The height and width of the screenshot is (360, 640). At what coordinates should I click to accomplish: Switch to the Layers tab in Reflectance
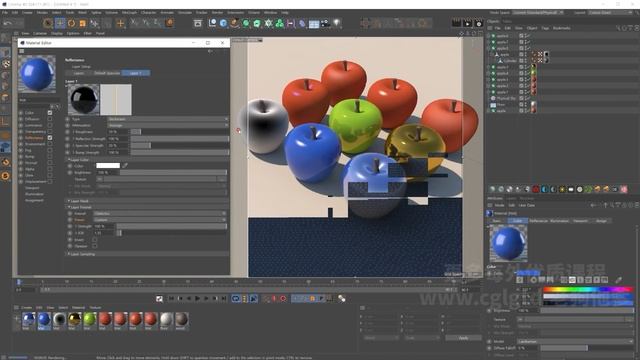[x=78, y=73]
